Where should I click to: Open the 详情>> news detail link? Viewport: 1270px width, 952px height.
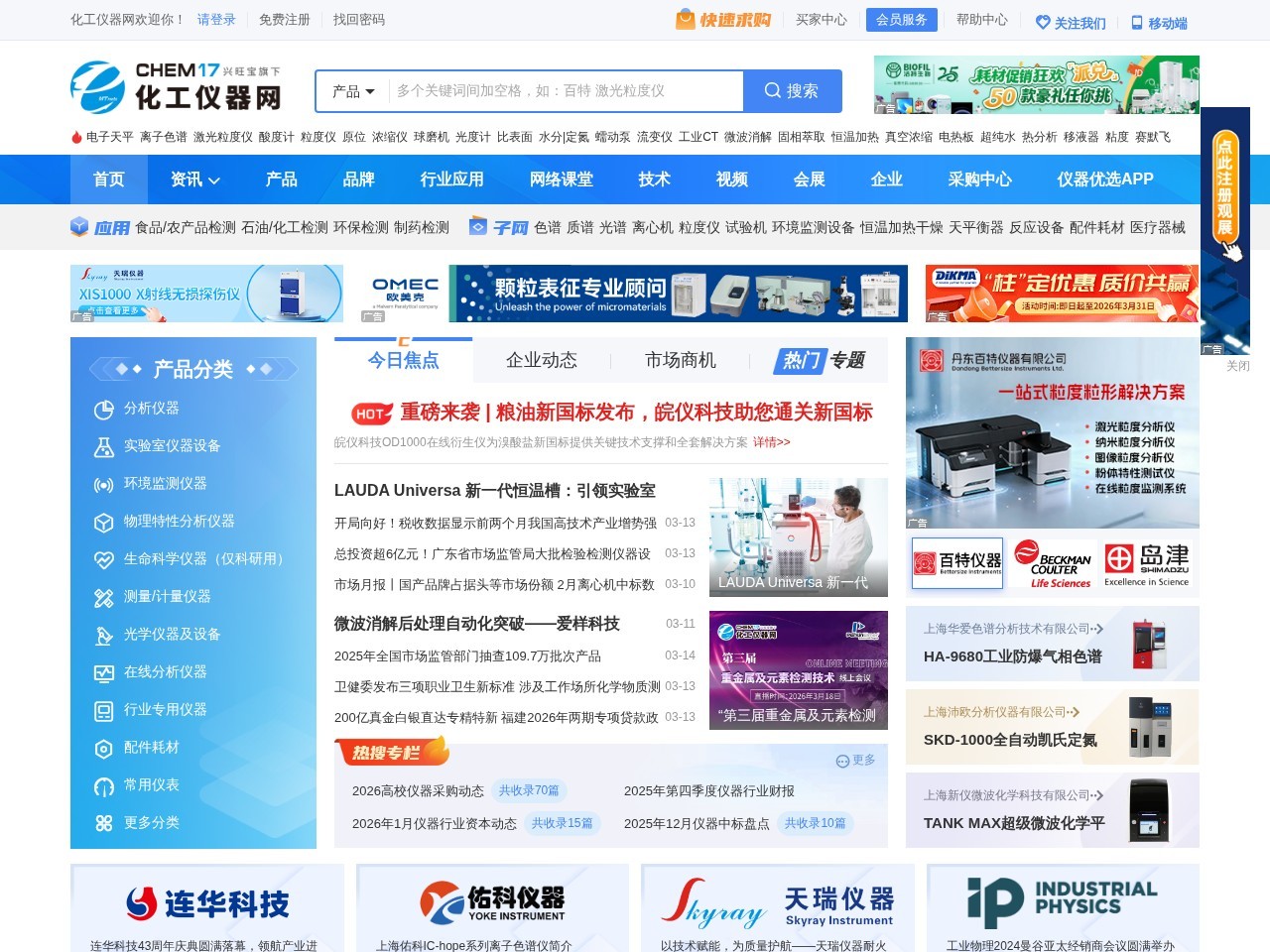(x=769, y=443)
